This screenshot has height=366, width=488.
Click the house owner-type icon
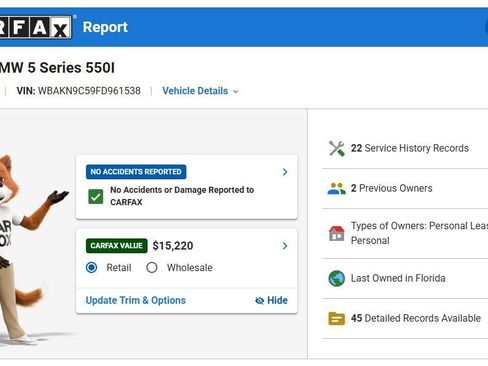(x=337, y=233)
